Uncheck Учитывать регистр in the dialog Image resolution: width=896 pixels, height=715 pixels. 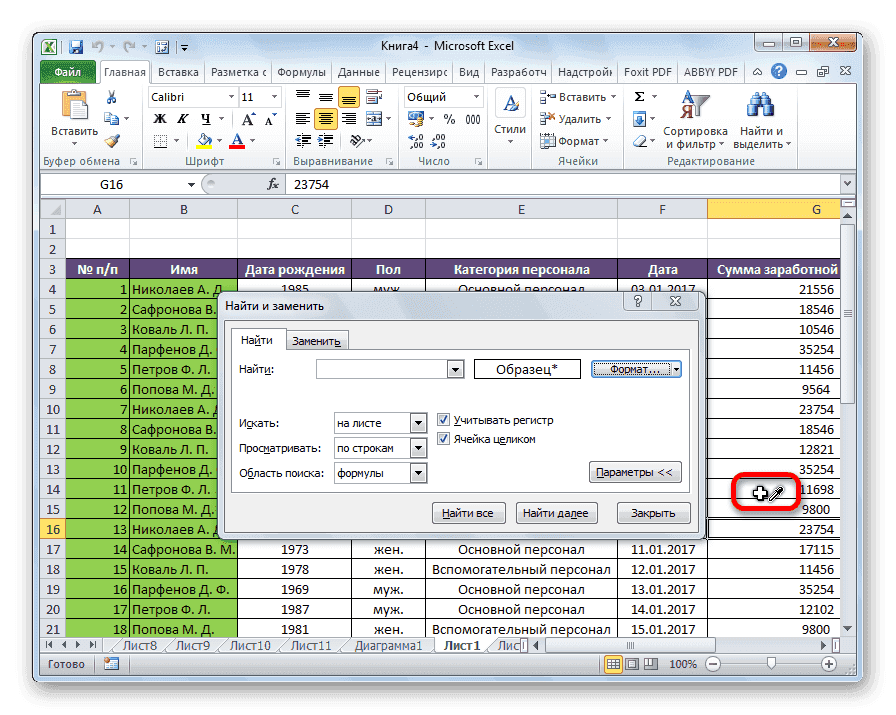(x=443, y=420)
